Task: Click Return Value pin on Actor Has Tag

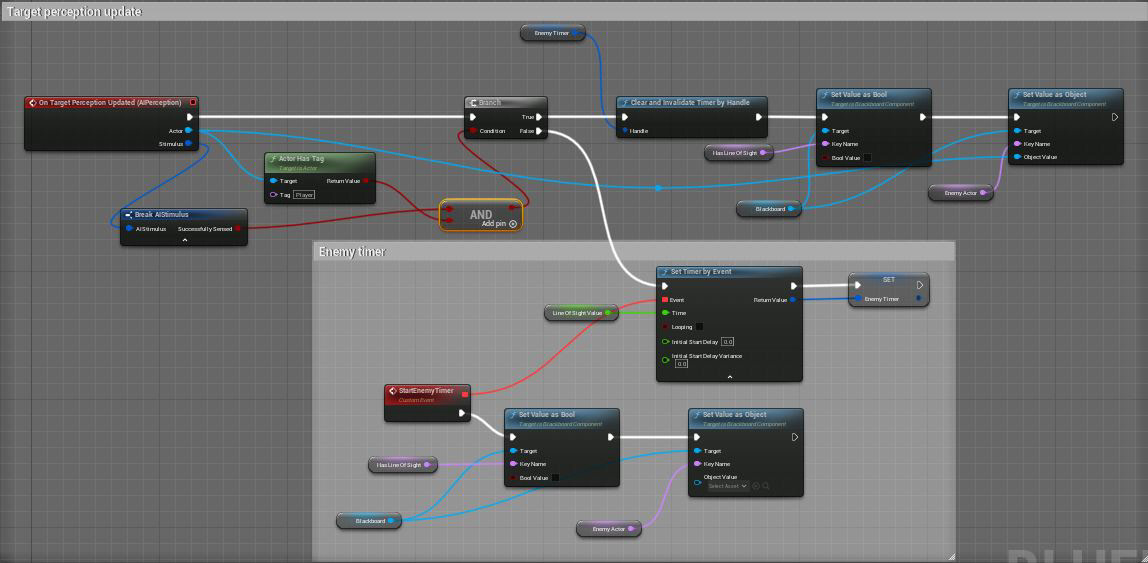Action: coord(365,181)
